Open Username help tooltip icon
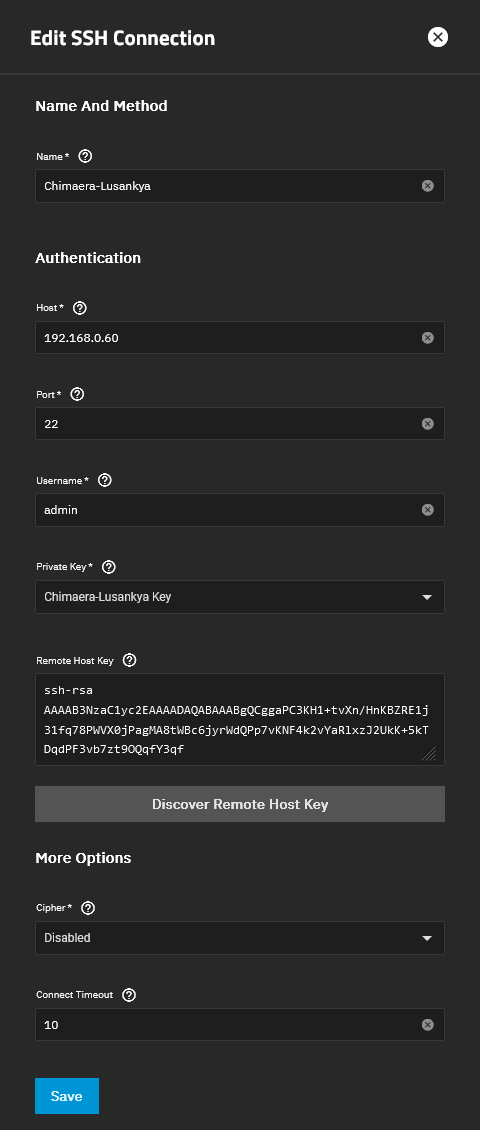480x1130 pixels. (105, 480)
